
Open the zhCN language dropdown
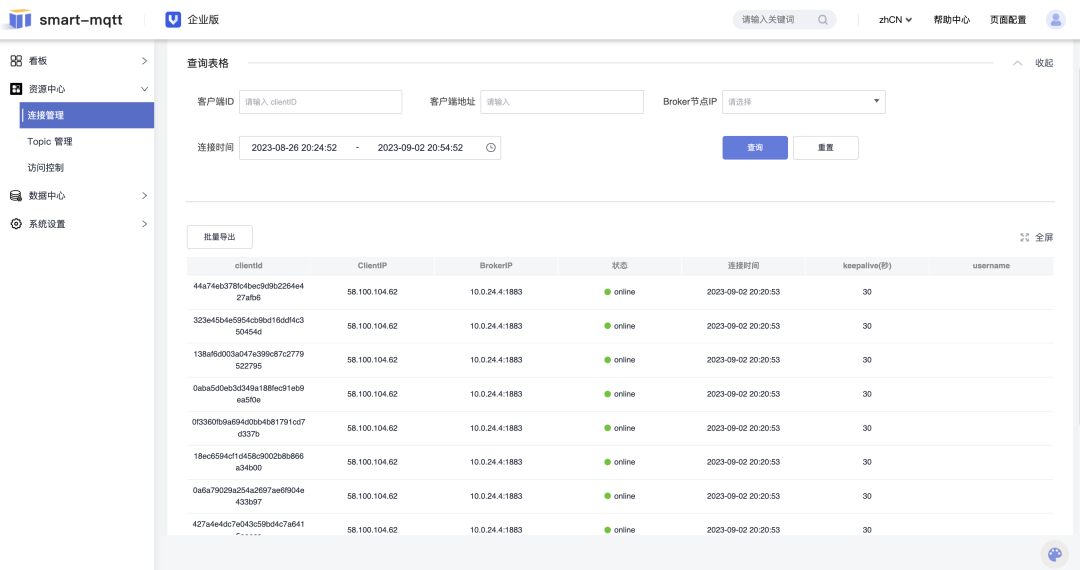[895, 19]
